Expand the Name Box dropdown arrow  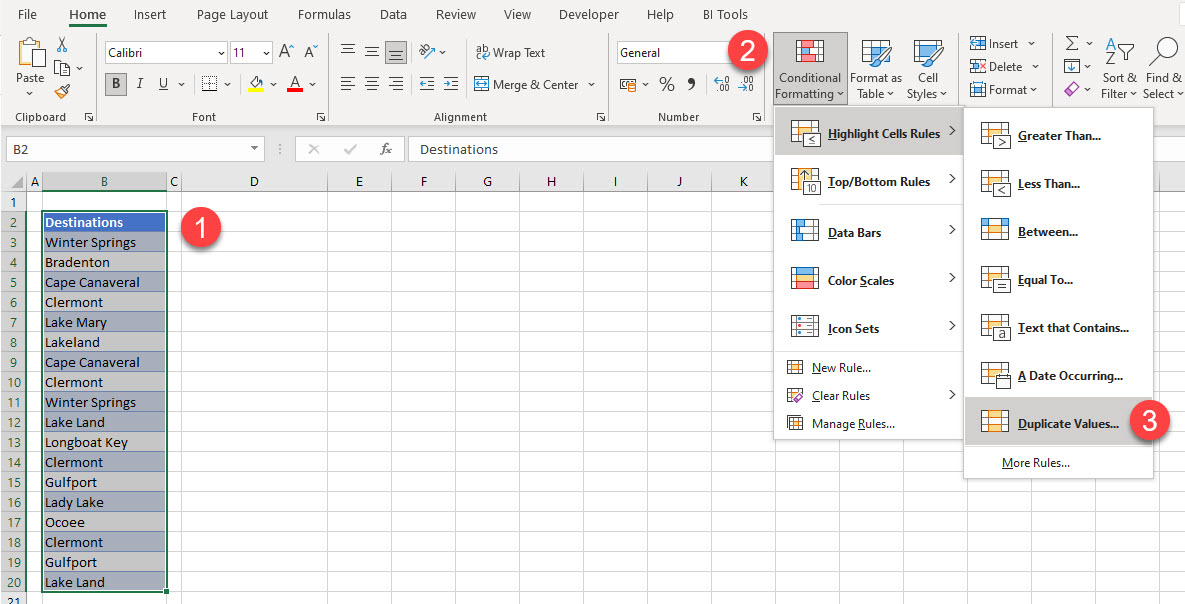pyautogui.click(x=255, y=149)
